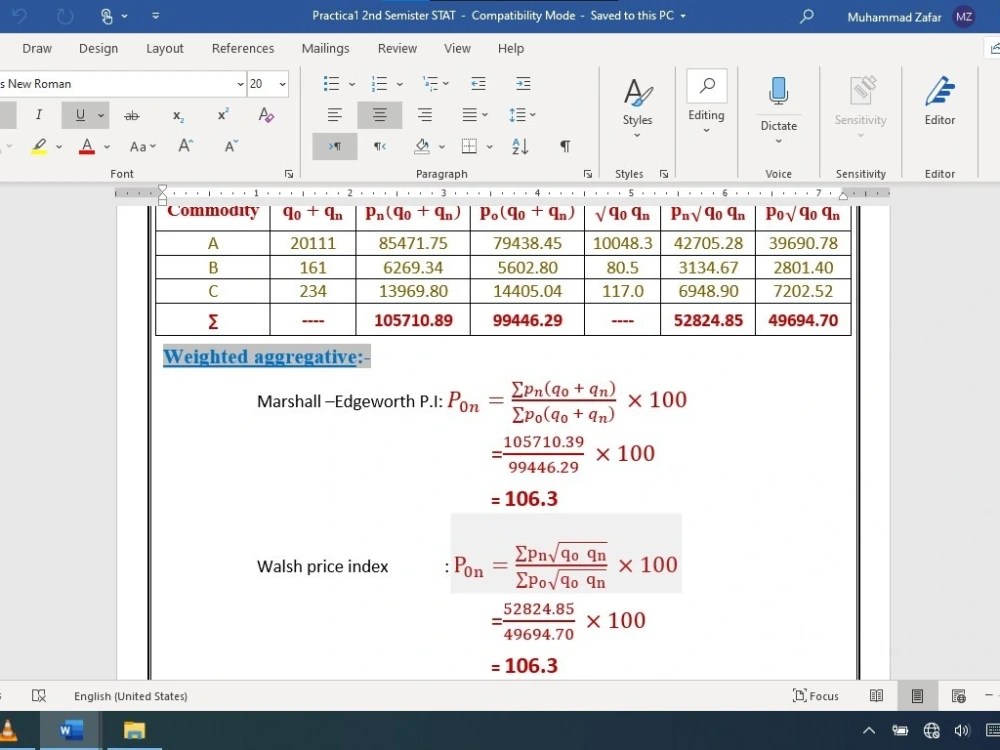Increase paragraph indent
Image resolution: width=1000 pixels, height=750 pixels.
(x=523, y=84)
